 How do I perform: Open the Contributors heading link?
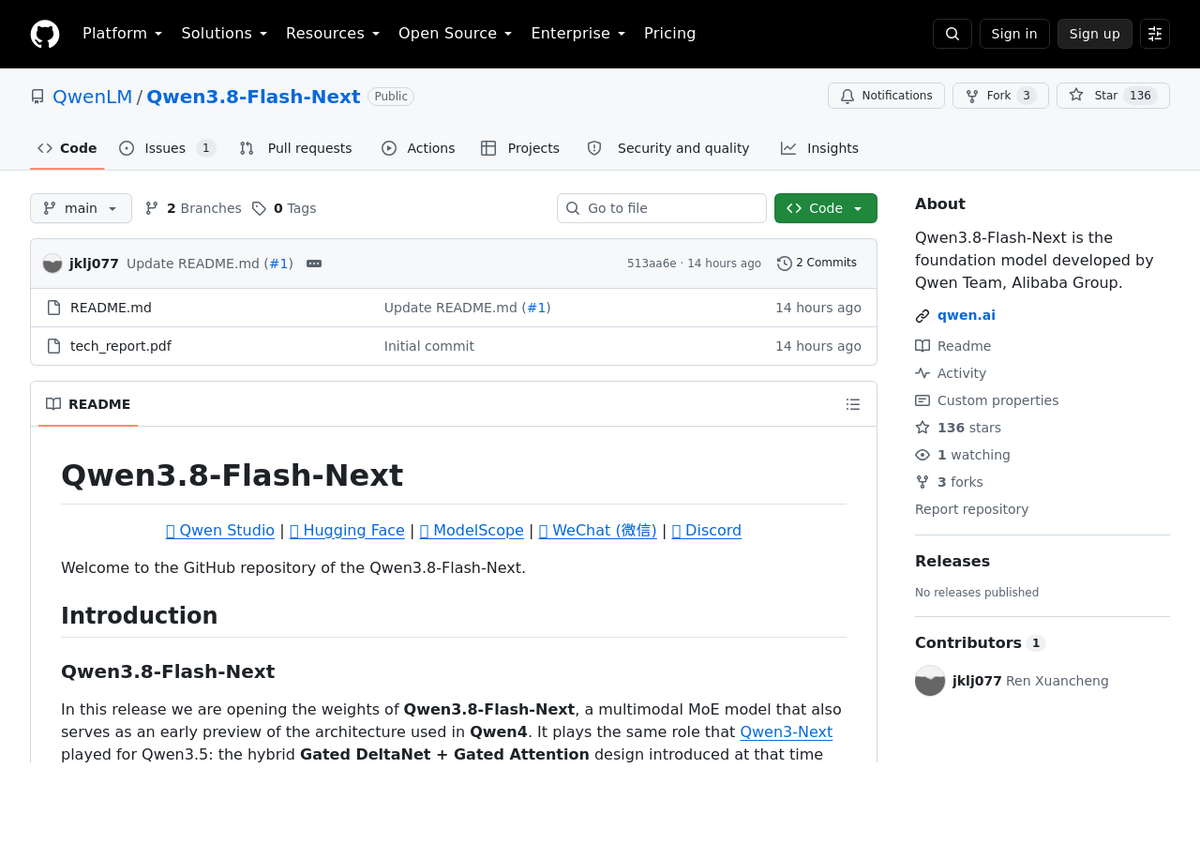(x=980, y=643)
